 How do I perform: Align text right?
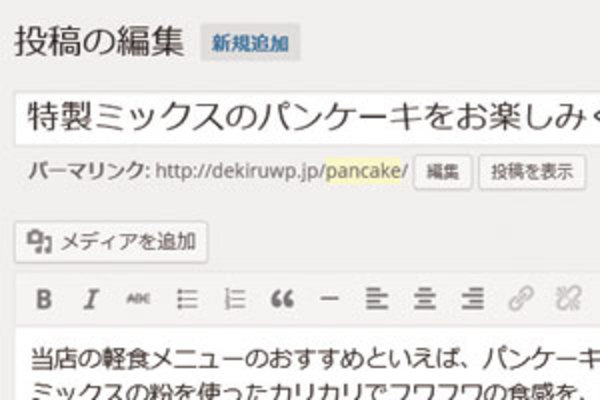[x=473, y=299]
